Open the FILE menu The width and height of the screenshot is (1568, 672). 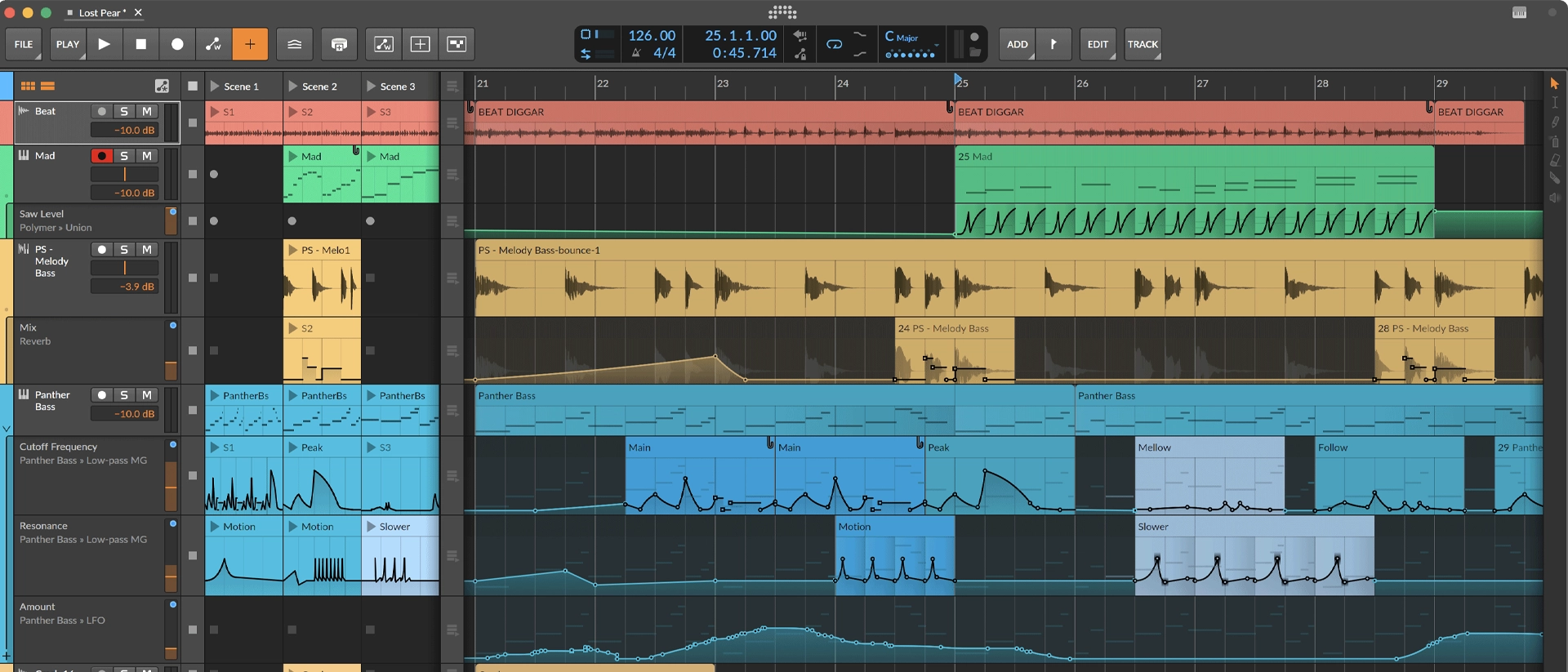(24, 44)
